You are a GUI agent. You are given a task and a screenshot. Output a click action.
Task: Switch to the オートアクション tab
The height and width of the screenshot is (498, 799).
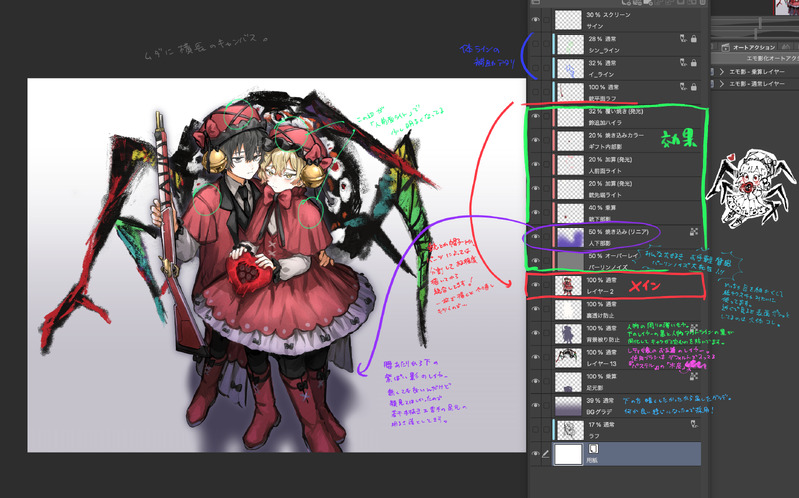pos(749,47)
